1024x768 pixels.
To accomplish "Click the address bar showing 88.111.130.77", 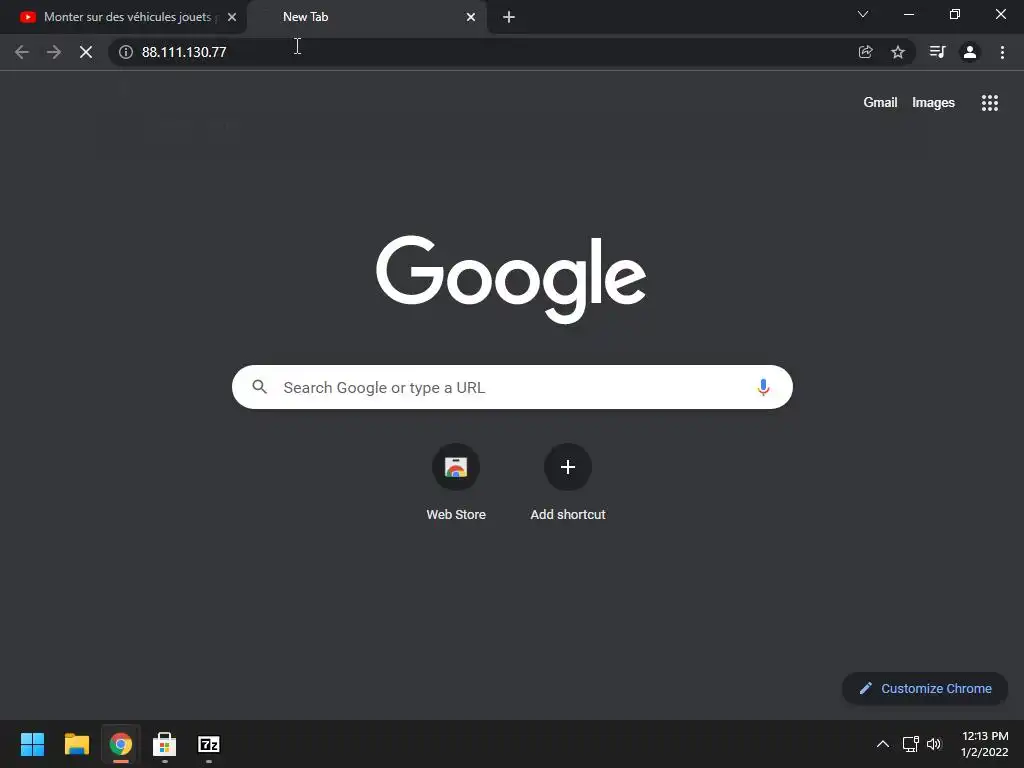I will (483, 52).
